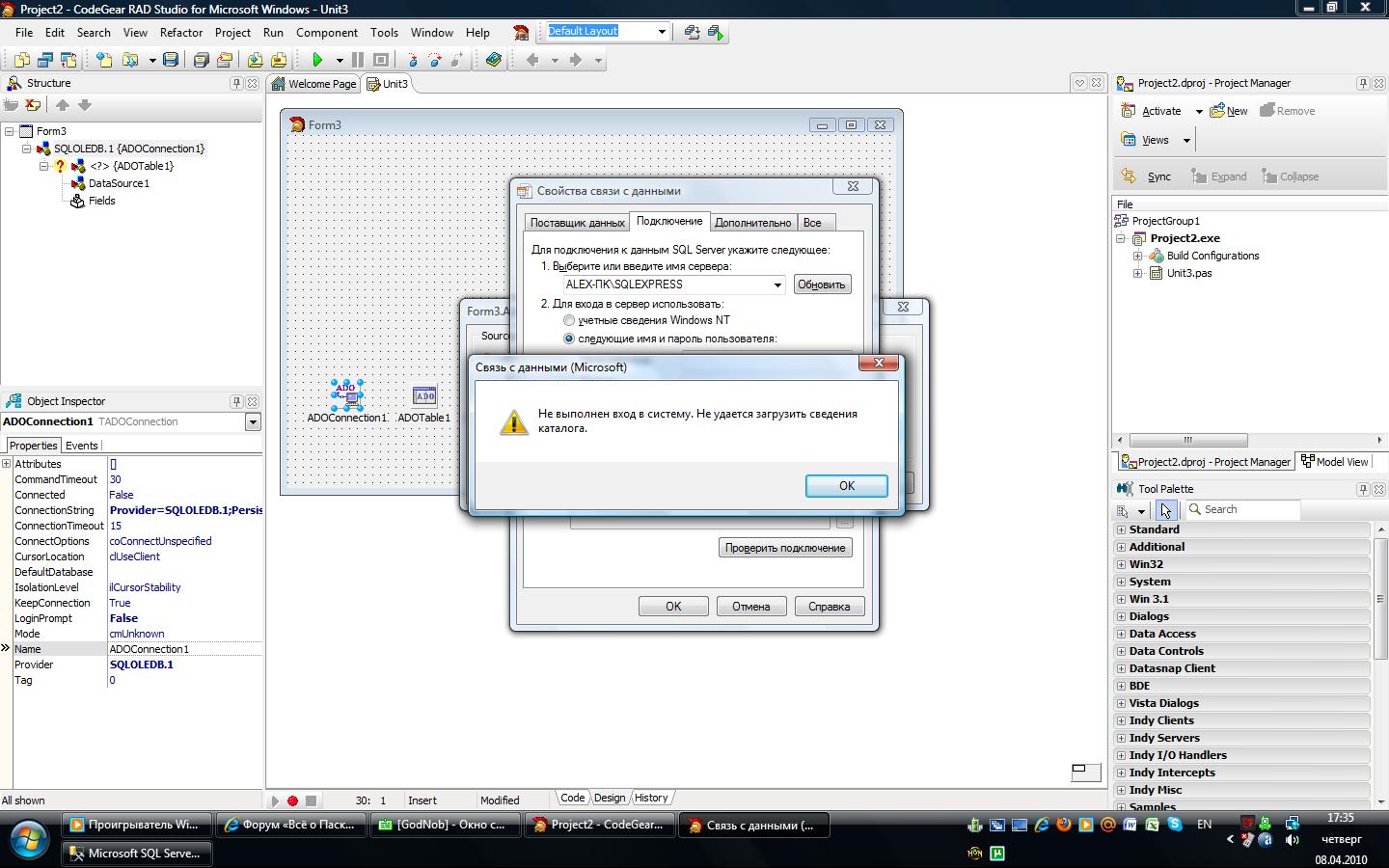The image size is (1389, 868).
Task: Expand Data Access palette category
Action: click(x=1121, y=634)
